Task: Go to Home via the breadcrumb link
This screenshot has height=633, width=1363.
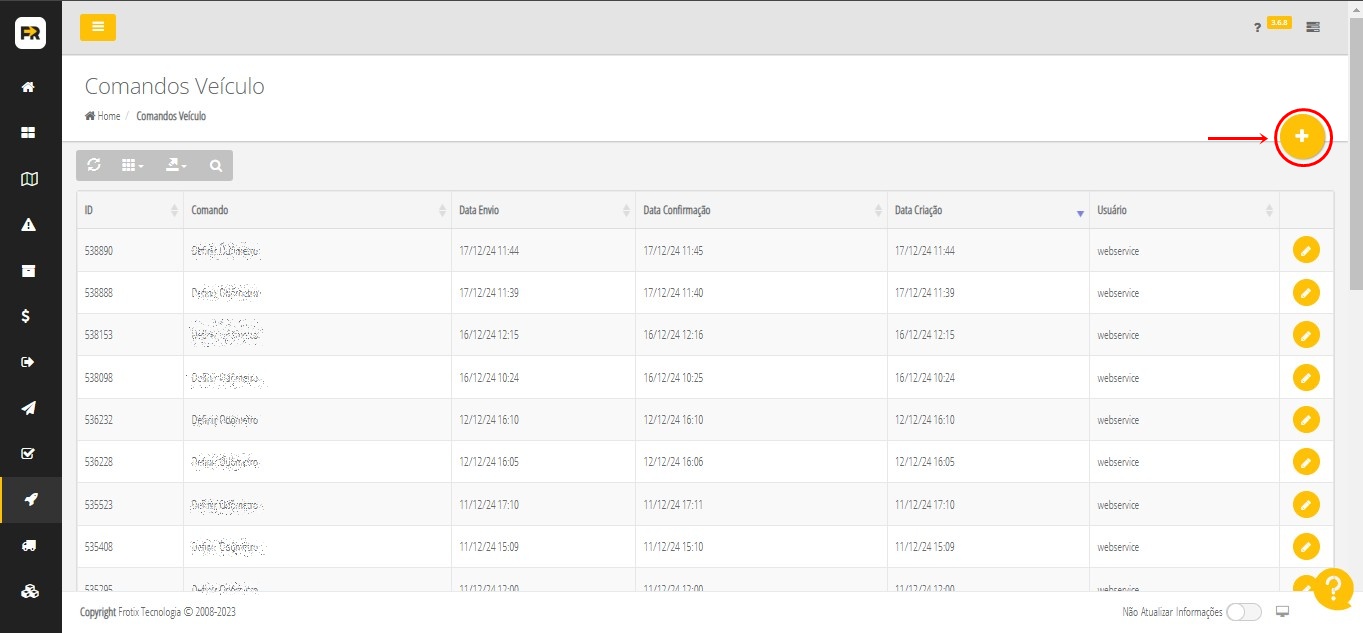Action: [103, 116]
